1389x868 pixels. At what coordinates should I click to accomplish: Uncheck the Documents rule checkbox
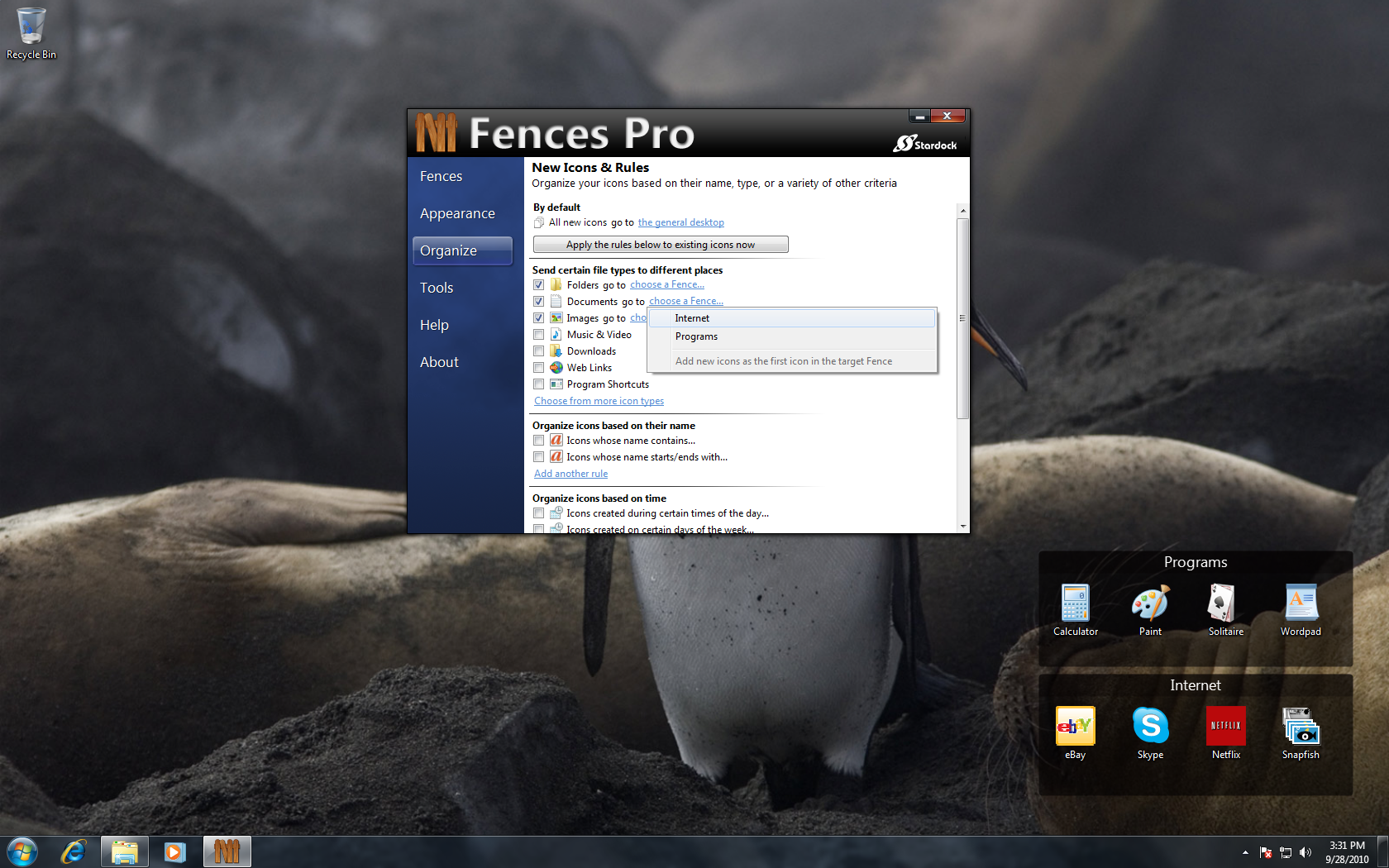pyautogui.click(x=539, y=302)
